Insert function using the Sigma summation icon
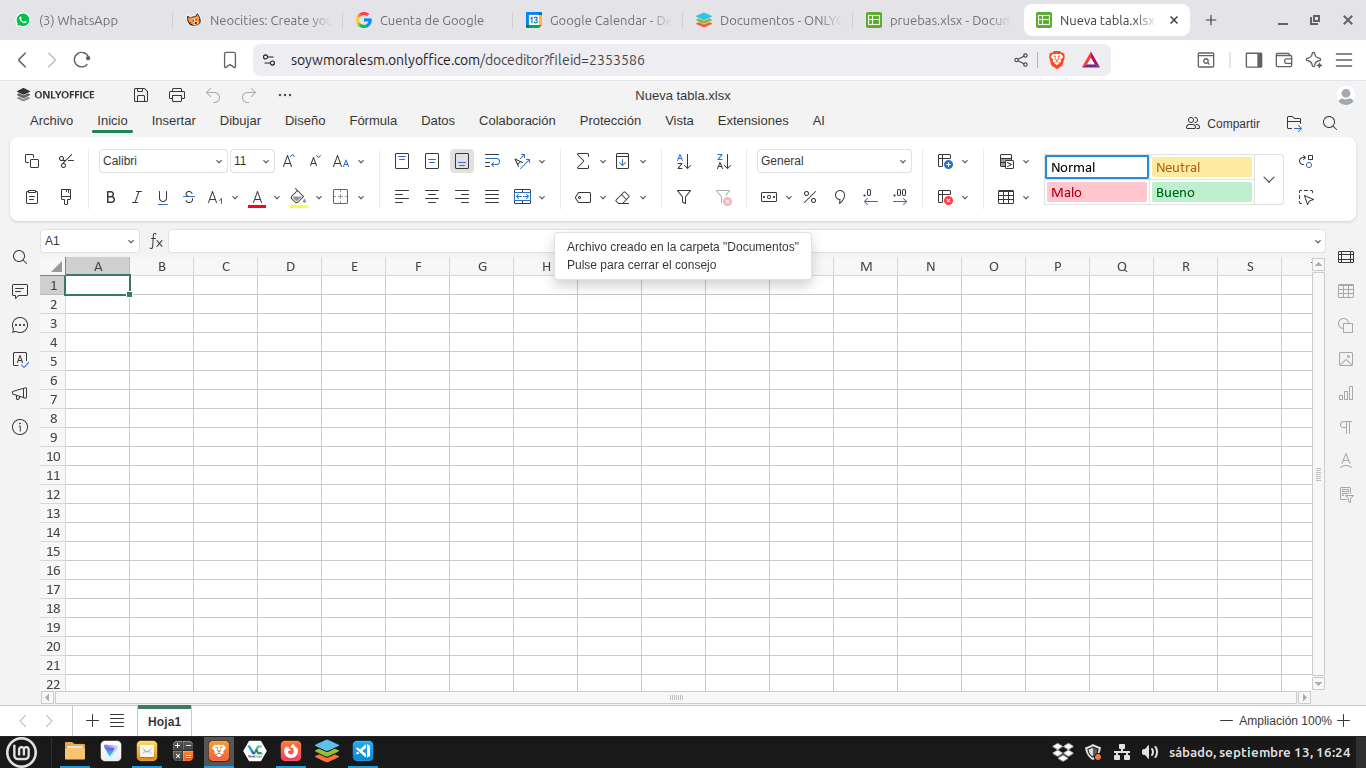Screen dimensions: 1366x768 (583, 161)
